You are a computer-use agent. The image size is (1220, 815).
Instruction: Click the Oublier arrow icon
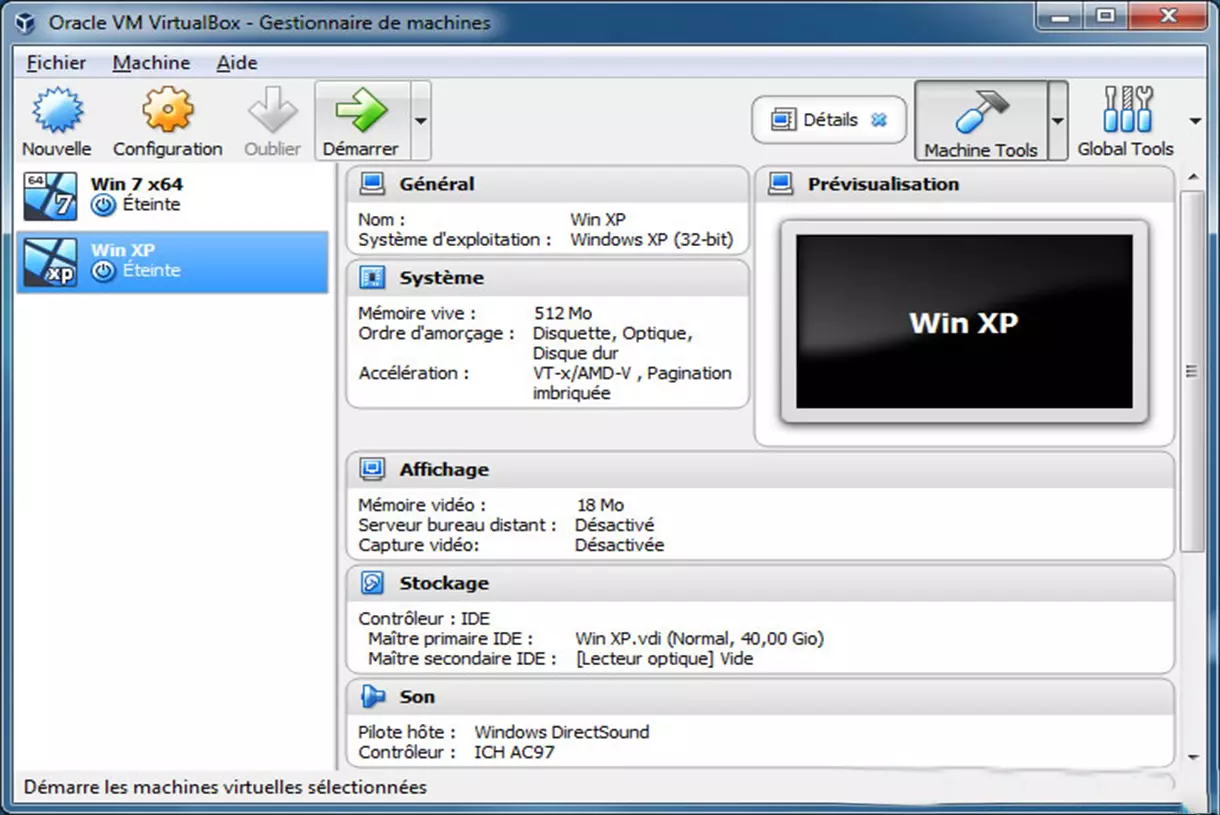272,110
